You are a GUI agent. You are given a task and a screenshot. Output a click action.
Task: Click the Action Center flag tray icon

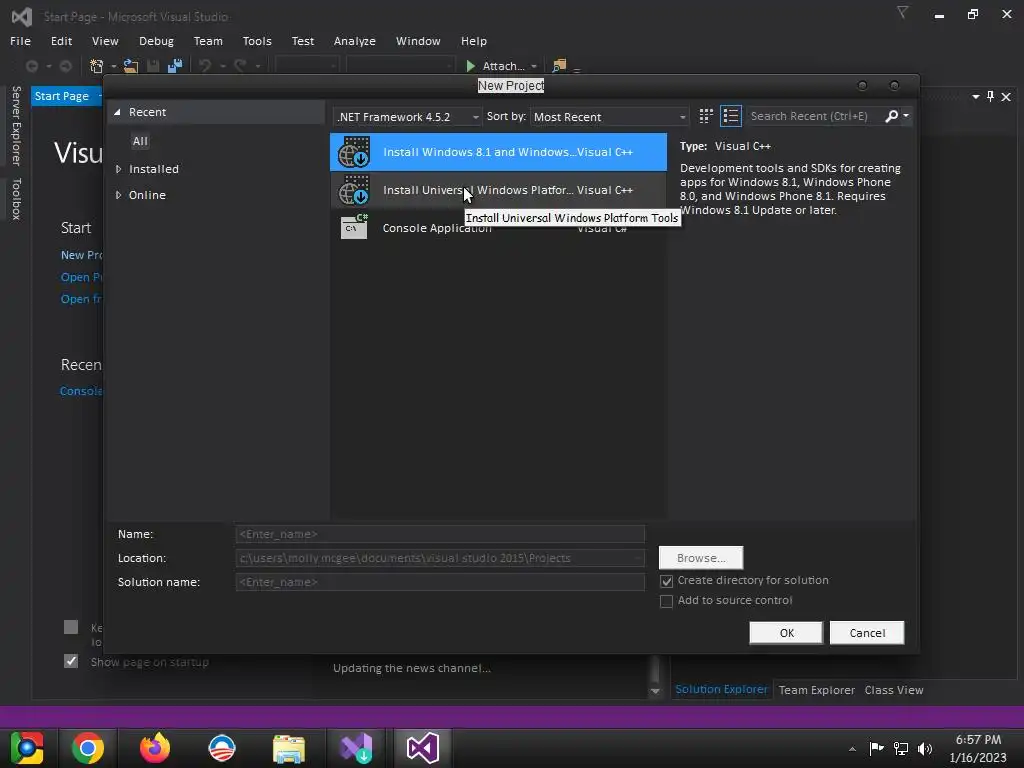876,748
